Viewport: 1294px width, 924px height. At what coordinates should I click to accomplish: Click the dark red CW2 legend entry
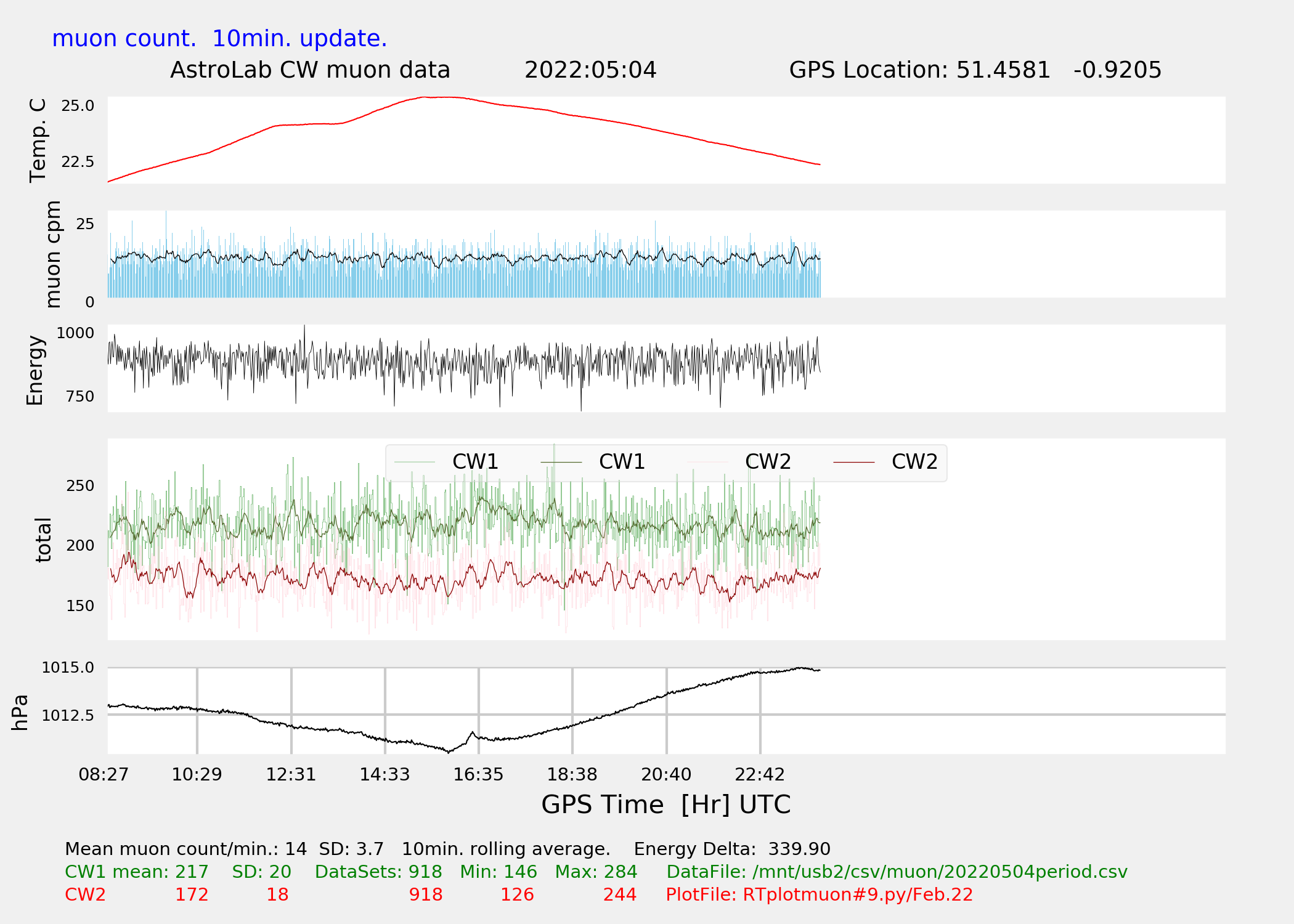[x=885, y=462]
